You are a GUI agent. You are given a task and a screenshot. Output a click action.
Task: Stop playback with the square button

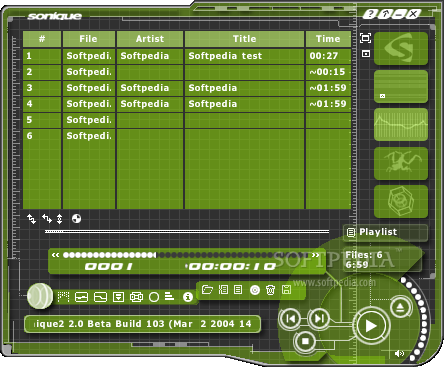coord(305,341)
